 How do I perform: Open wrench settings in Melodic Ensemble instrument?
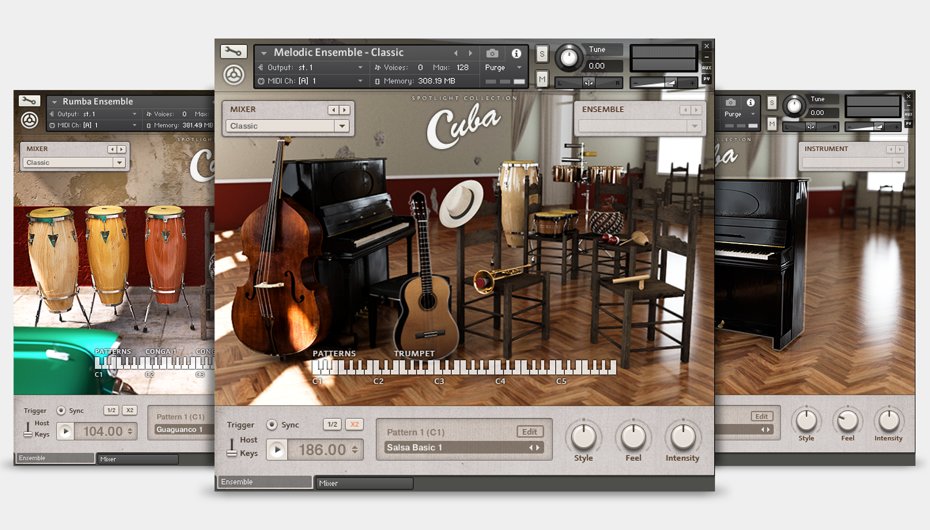233,52
